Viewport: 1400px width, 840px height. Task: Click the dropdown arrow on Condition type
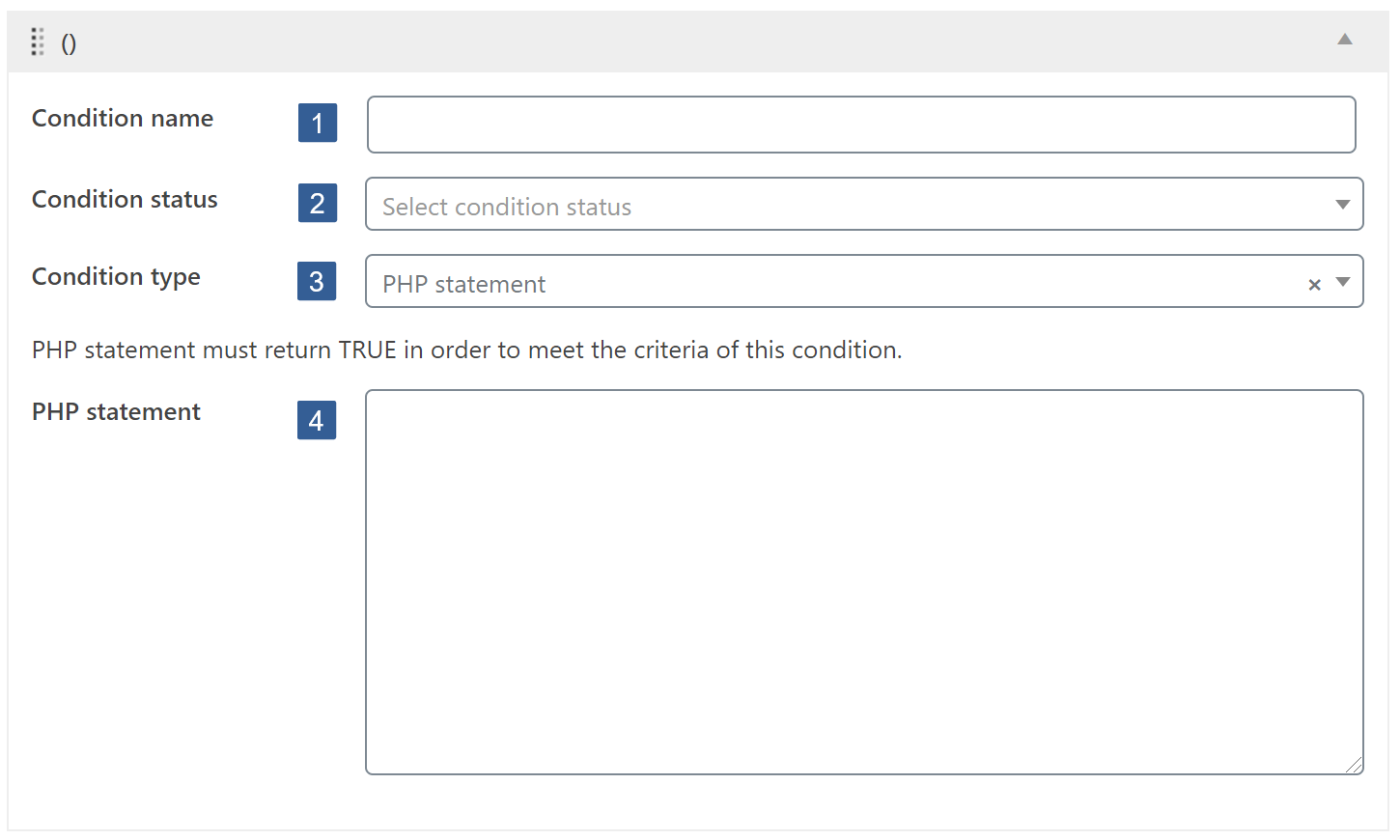(1343, 283)
